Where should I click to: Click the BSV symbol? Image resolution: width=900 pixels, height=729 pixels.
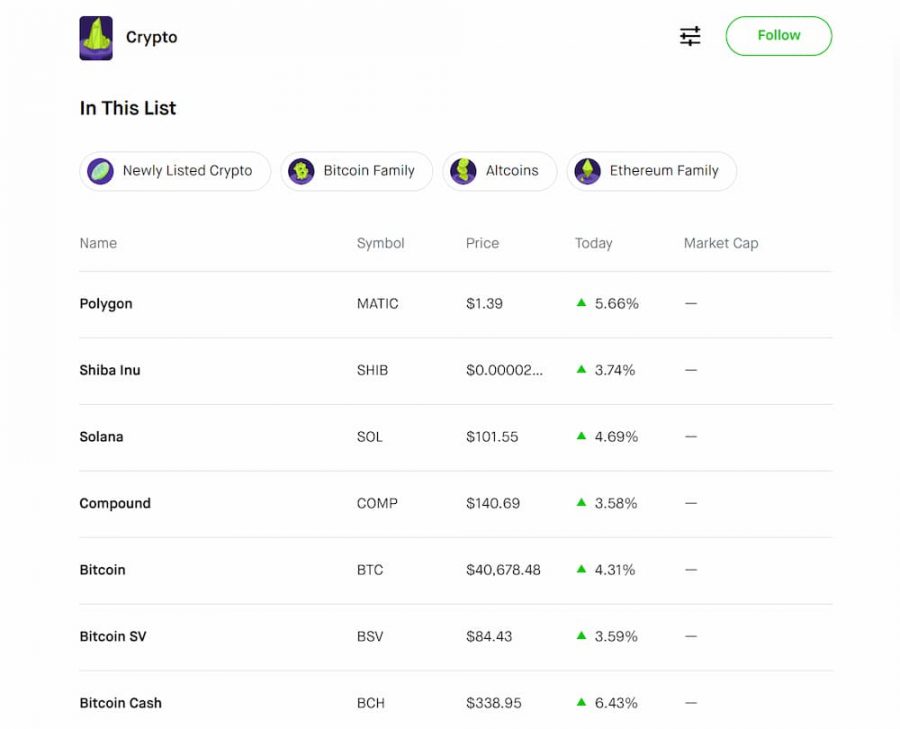coord(370,637)
